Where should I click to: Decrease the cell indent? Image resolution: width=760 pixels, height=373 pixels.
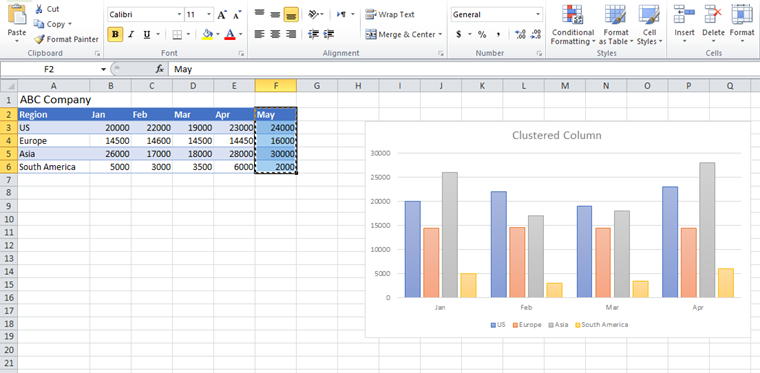tap(314, 34)
